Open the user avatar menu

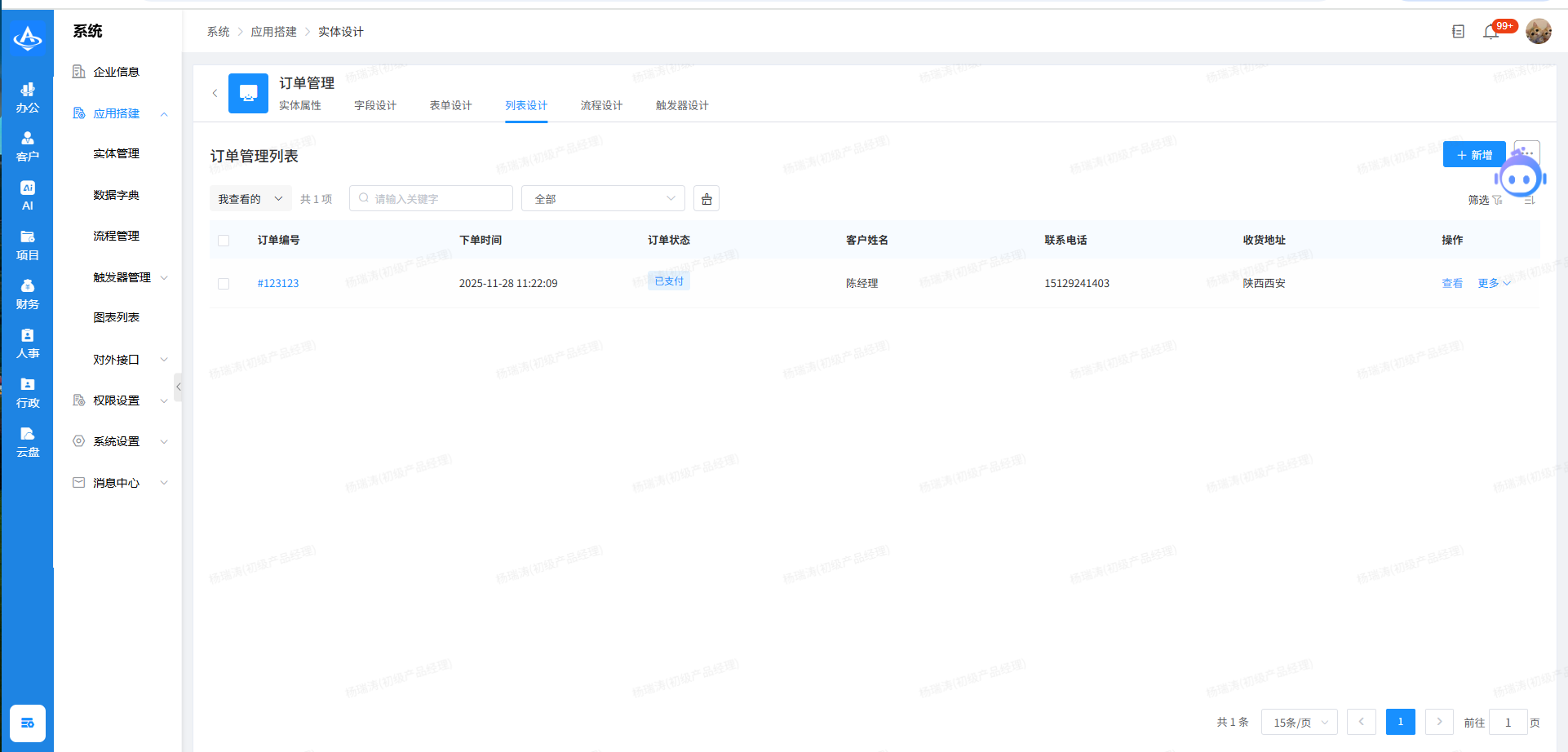pos(1538,32)
